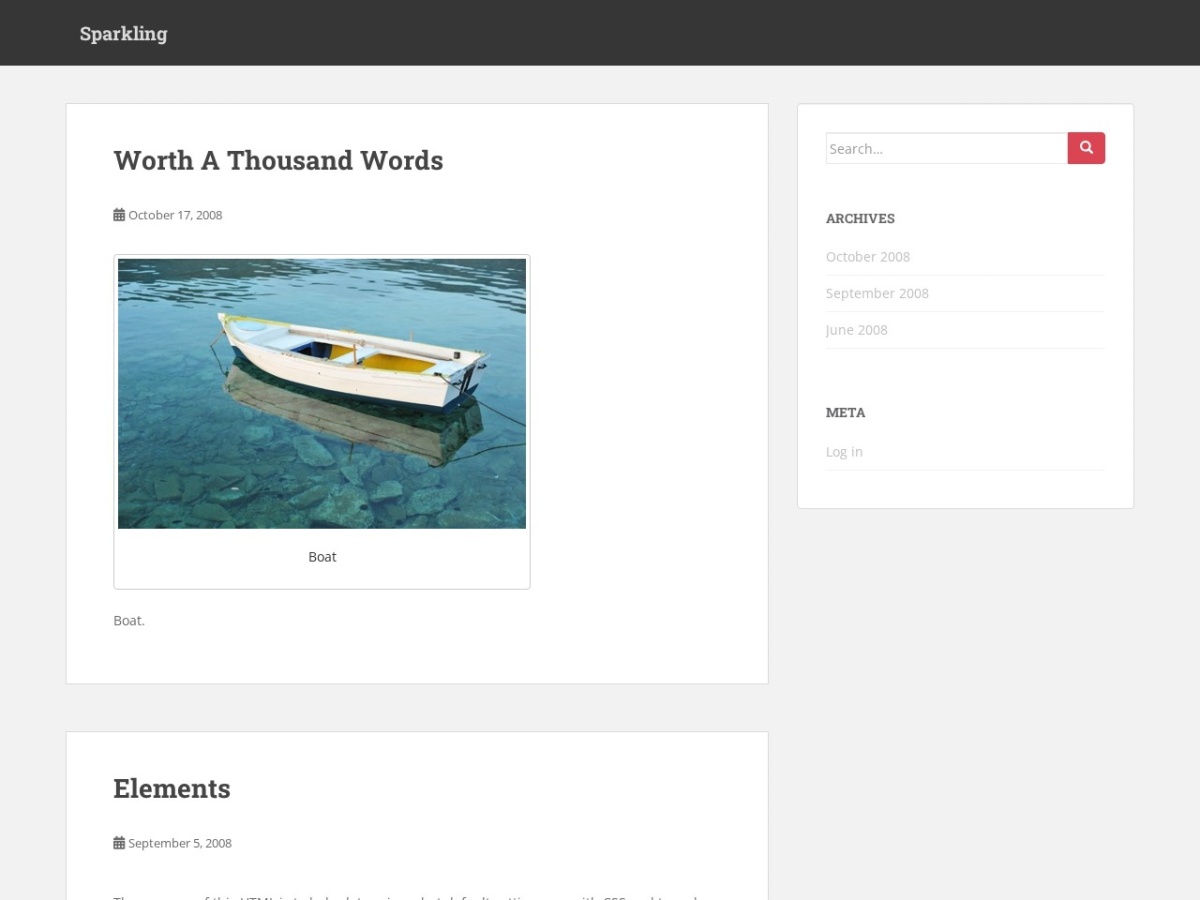Click the red search magnifier button
Screen dimensions: 1200x900
(x=1086, y=148)
